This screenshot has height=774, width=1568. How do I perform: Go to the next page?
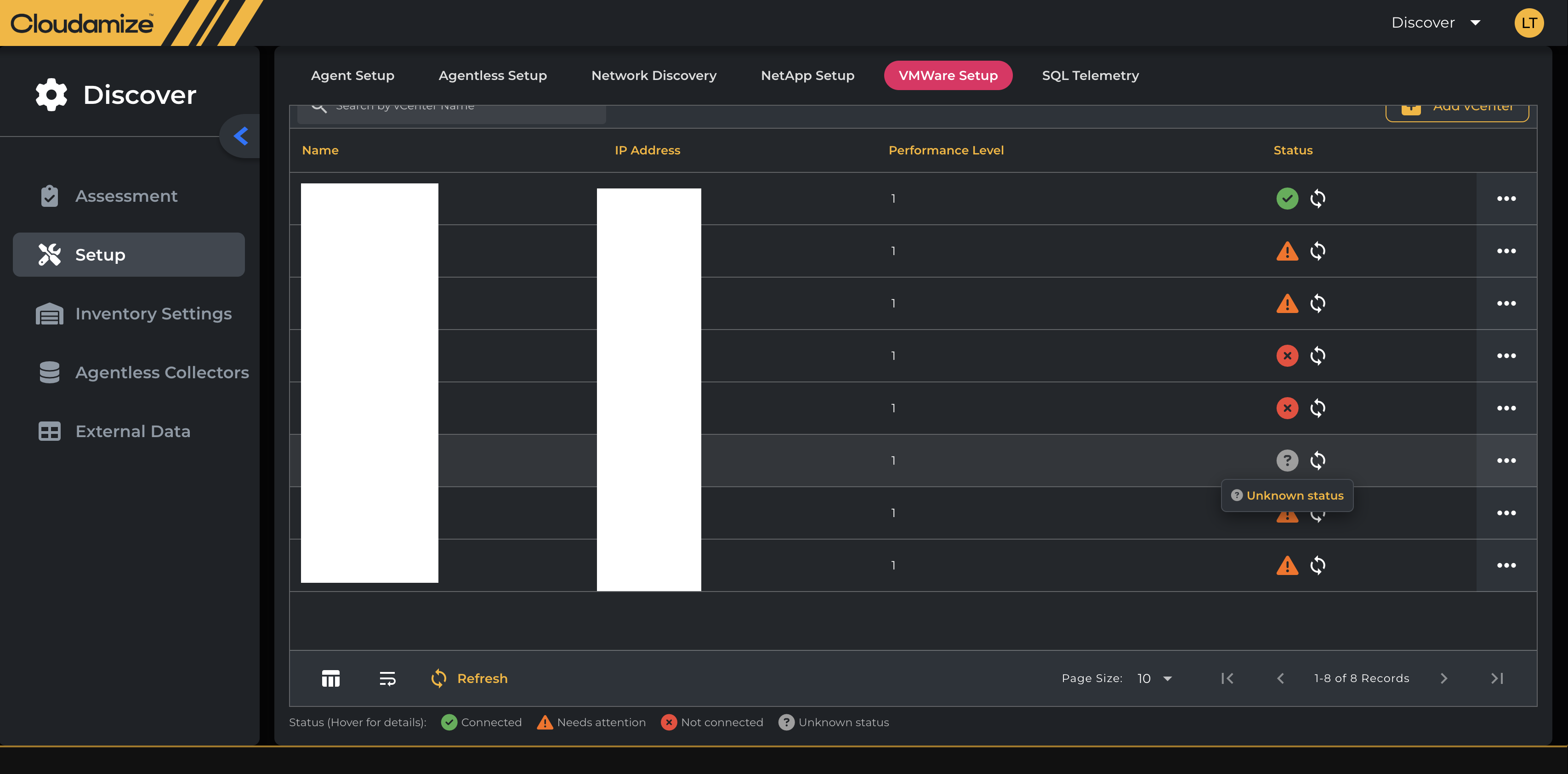pyautogui.click(x=1444, y=678)
